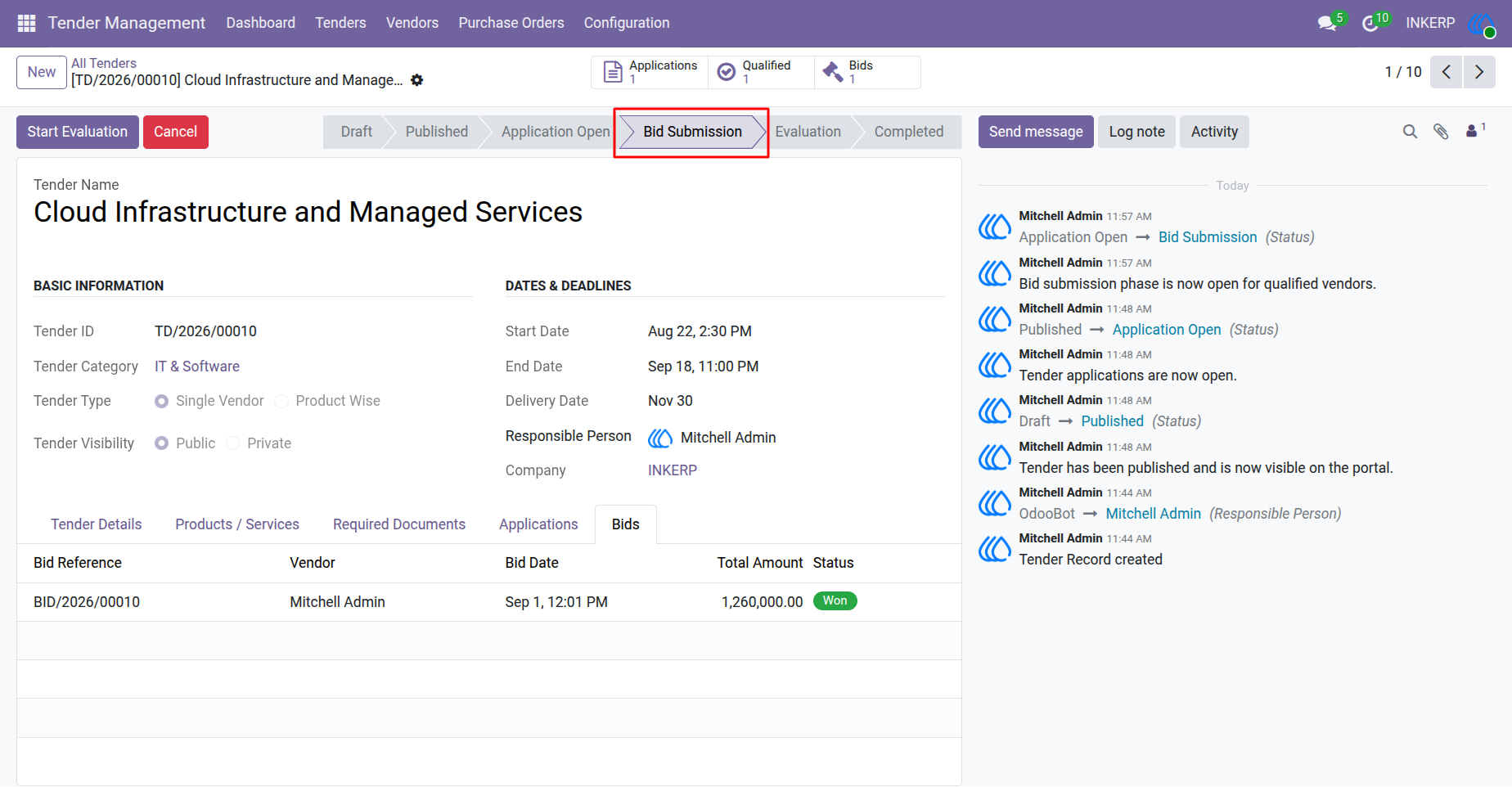This screenshot has height=787, width=1512.
Task: Open attachments paperclip icon
Action: 1441,132
